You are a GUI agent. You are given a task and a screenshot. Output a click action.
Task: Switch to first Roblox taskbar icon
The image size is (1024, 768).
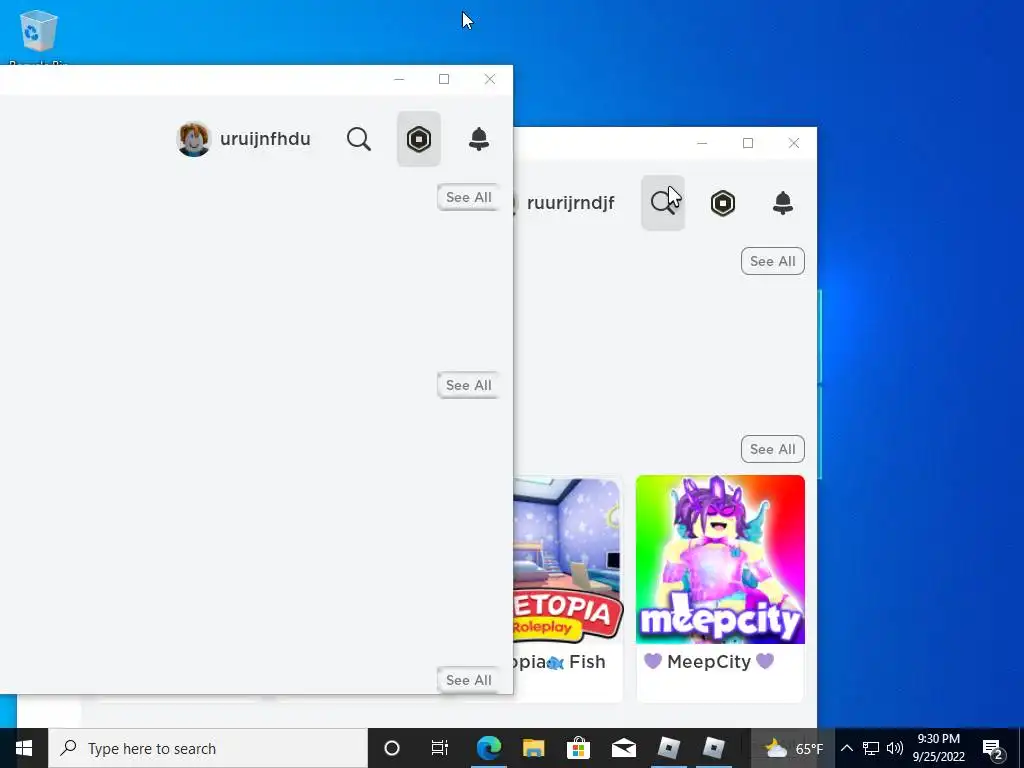669,748
